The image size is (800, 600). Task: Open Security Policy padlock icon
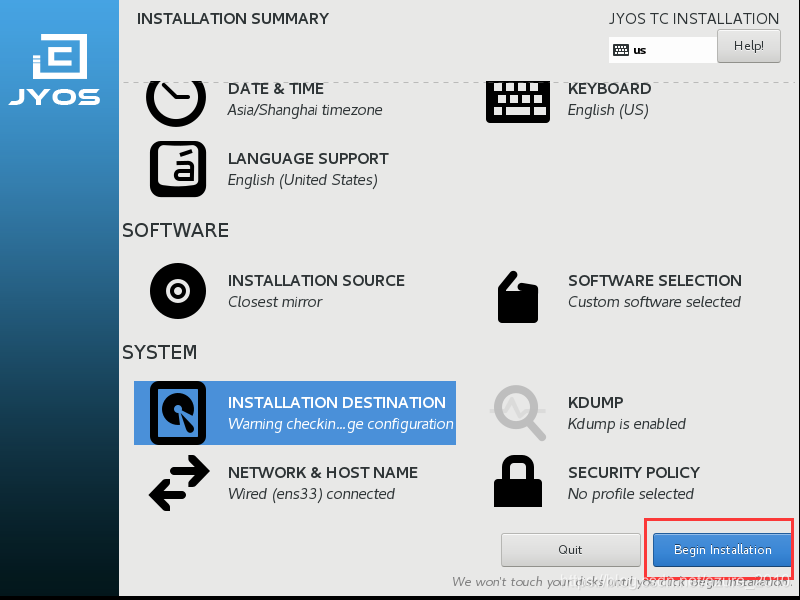(x=518, y=481)
